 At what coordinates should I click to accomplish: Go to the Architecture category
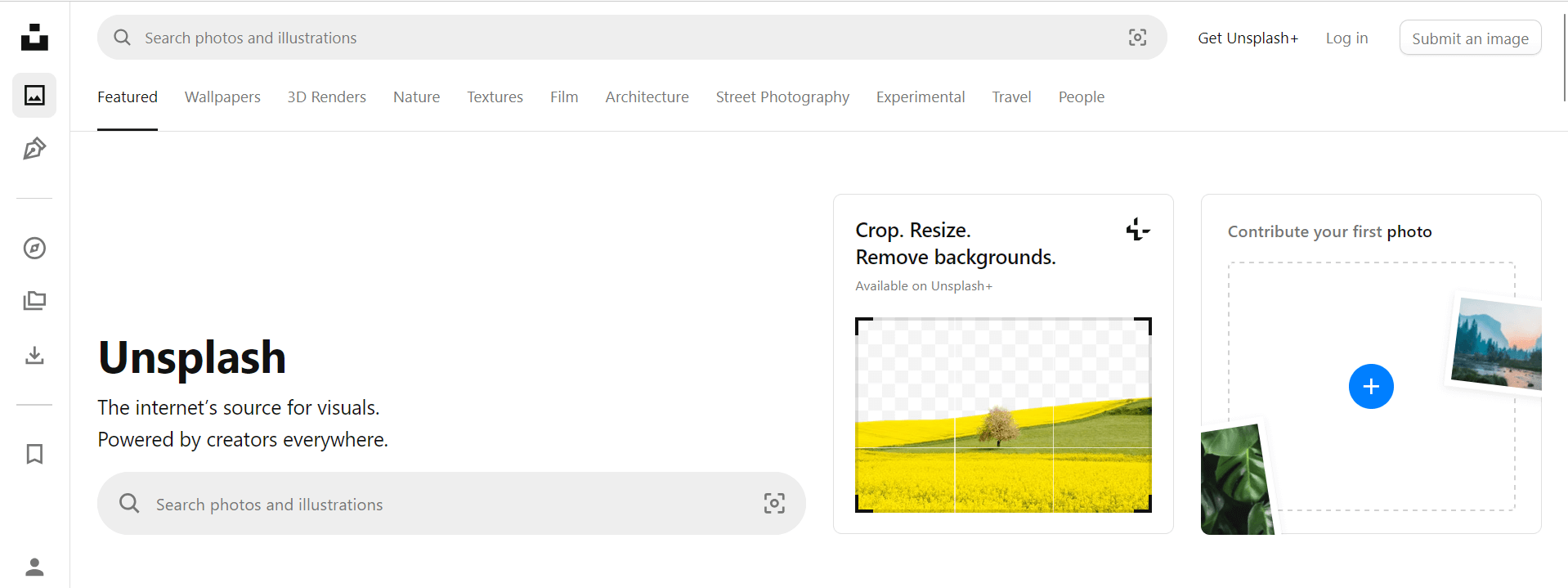pyautogui.click(x=647, y=97)
